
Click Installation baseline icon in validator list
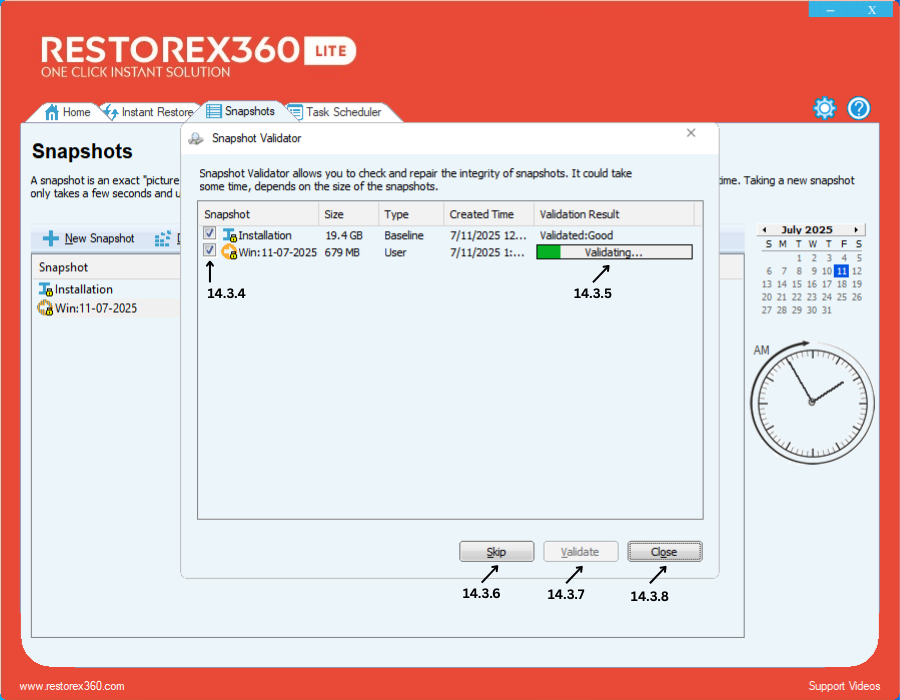click(229, 236)
